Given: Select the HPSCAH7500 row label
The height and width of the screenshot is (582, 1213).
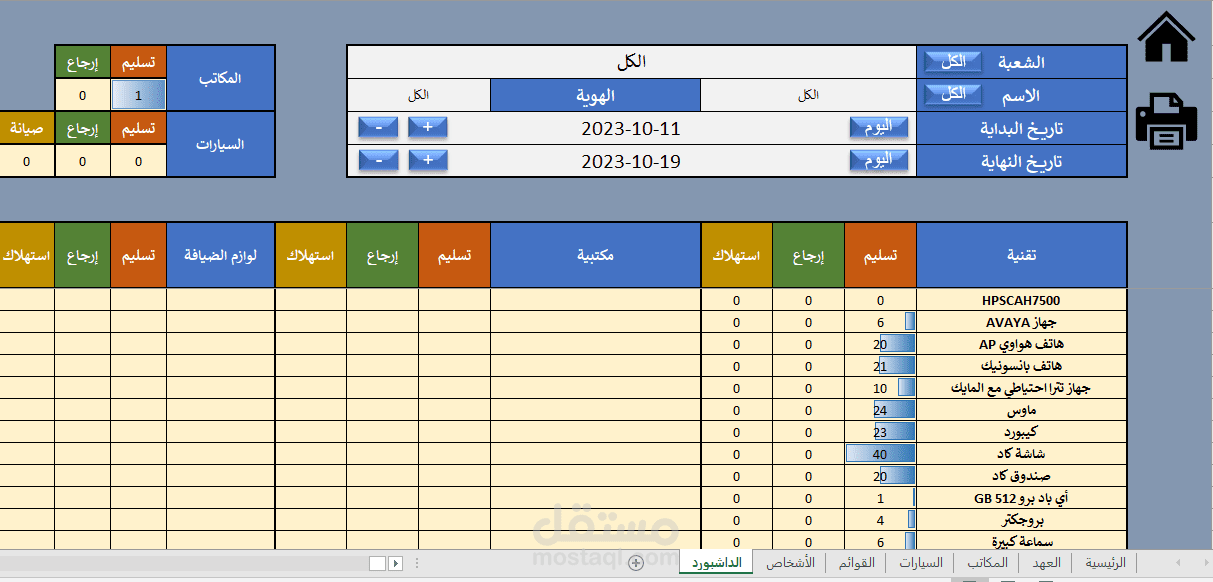Looking at the screenshot, I should pyautogui.click(x=1021, y=300).
